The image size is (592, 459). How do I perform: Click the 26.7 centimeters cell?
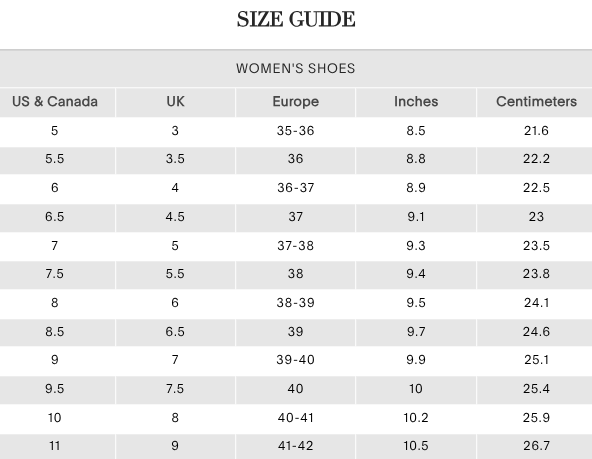tap(536, 446)
